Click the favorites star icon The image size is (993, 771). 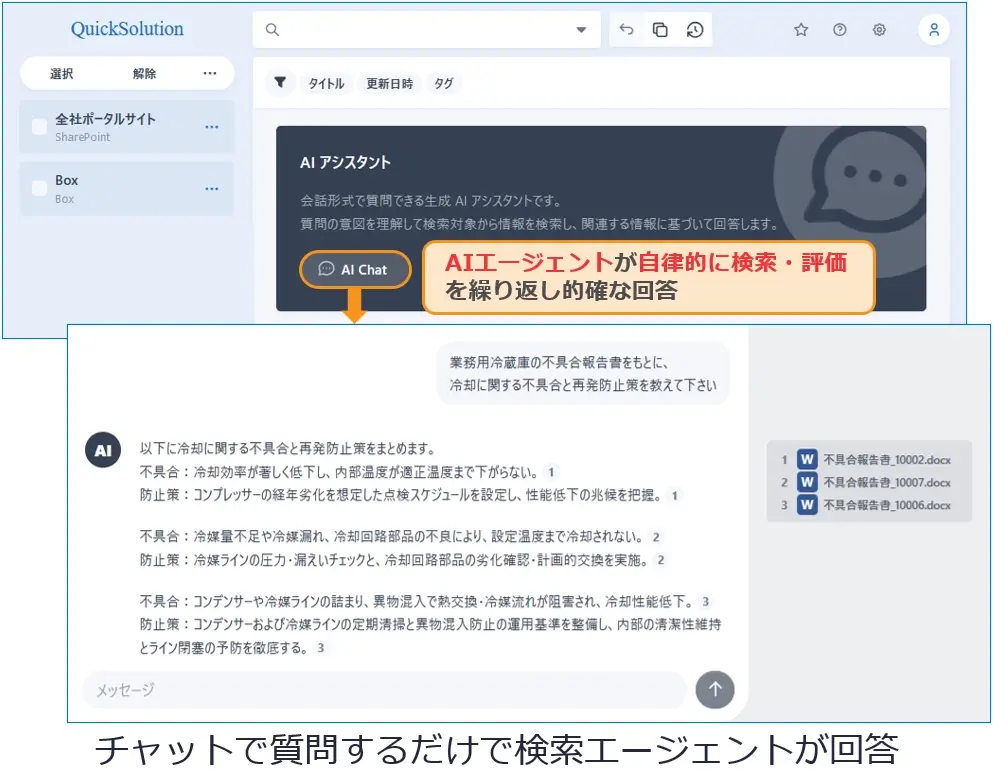click(800, 30)
